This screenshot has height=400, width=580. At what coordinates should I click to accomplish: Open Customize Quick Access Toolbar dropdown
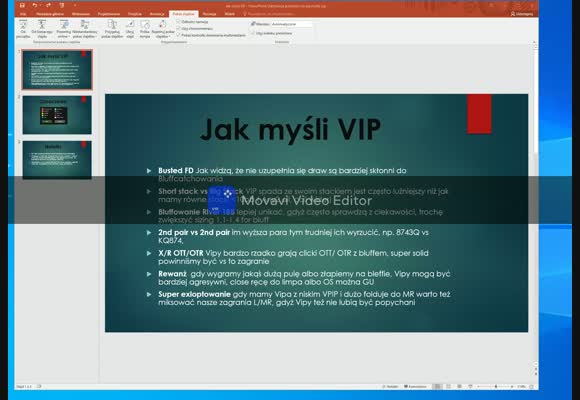click(x=75, y=5)
